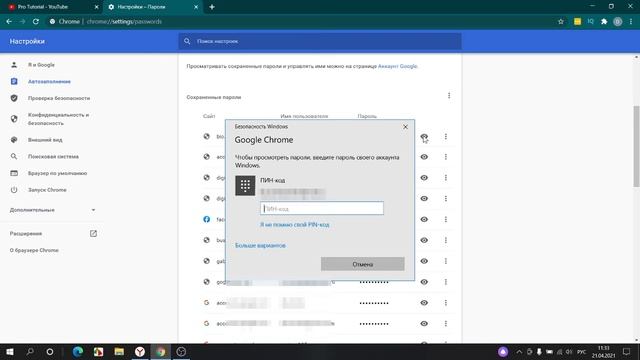Open Конфиденциальность и безопасность in the sidebar
The image size is (640, 360).
58,119
